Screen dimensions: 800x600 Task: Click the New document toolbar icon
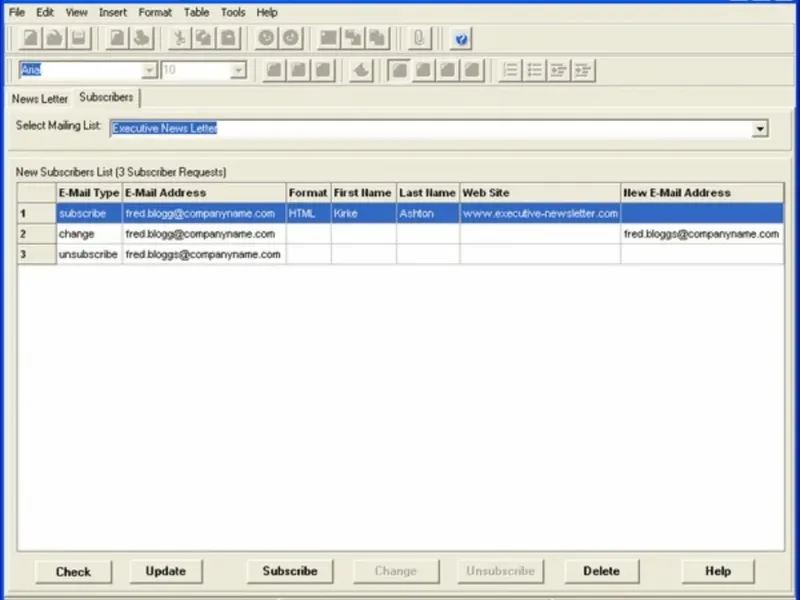tap(30, 38)
